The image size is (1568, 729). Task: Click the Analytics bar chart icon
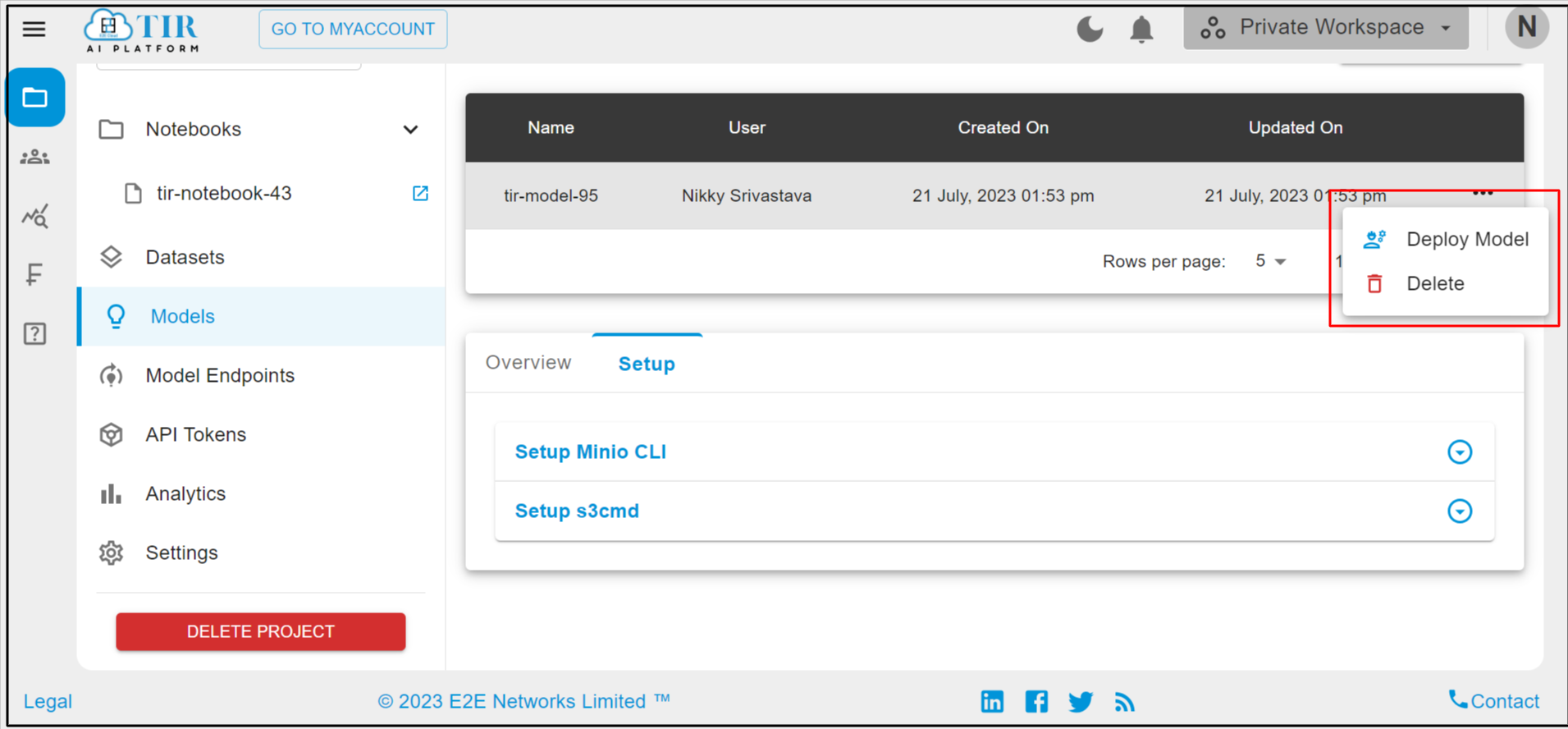click(111, 493)
